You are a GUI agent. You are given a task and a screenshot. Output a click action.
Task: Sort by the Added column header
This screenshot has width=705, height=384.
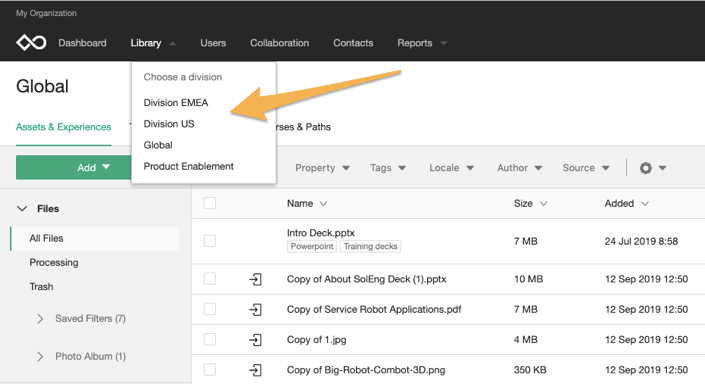point(626,203)
